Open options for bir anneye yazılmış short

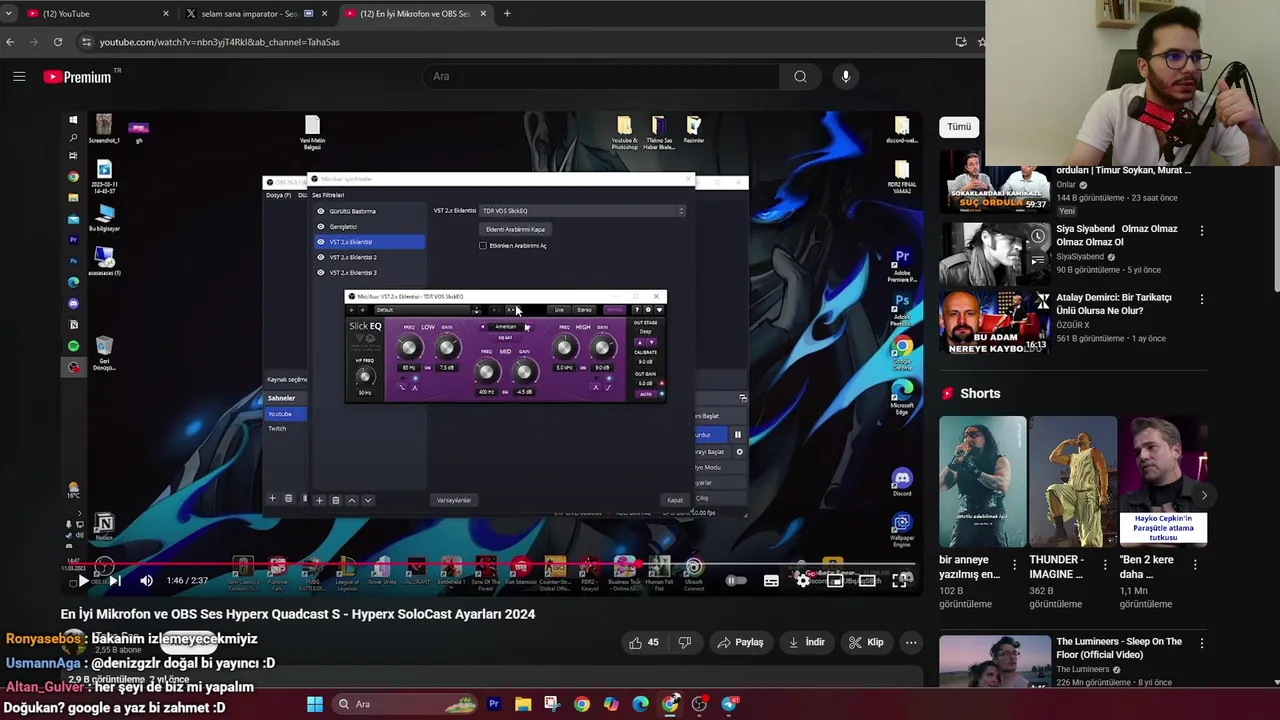[x=1014, y=565]
